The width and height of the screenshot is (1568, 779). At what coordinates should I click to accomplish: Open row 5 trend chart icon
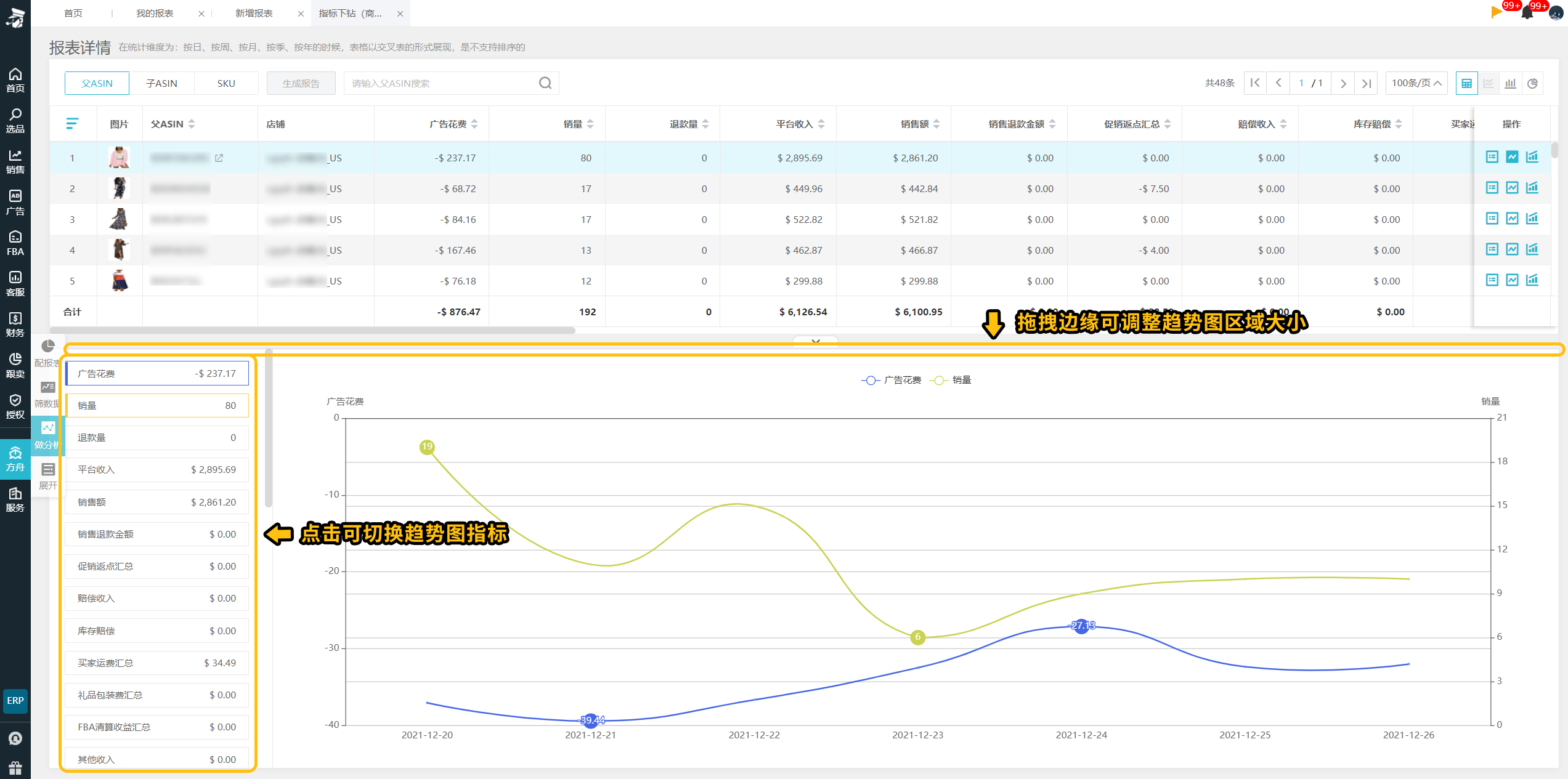tap(1512, 280)
